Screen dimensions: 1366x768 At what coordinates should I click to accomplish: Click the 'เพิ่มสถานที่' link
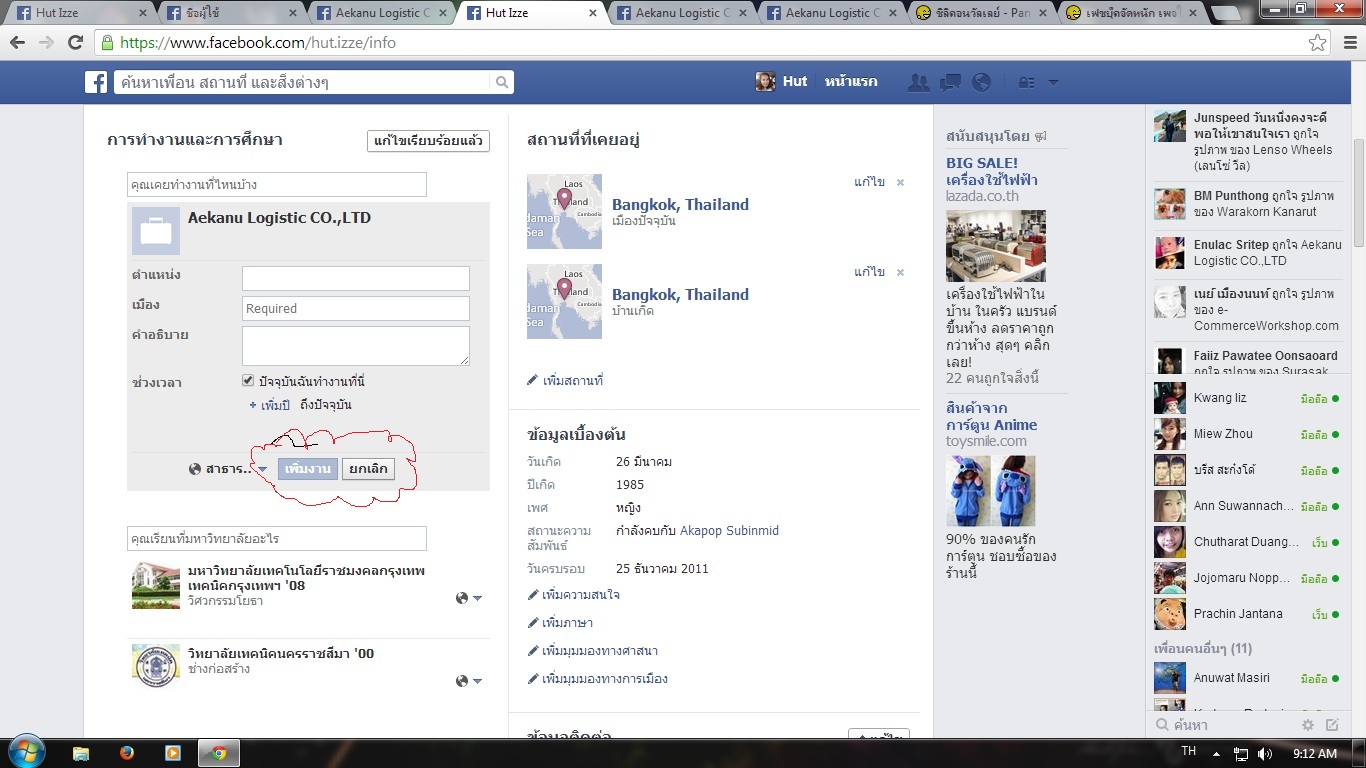(x=565, y=381)
